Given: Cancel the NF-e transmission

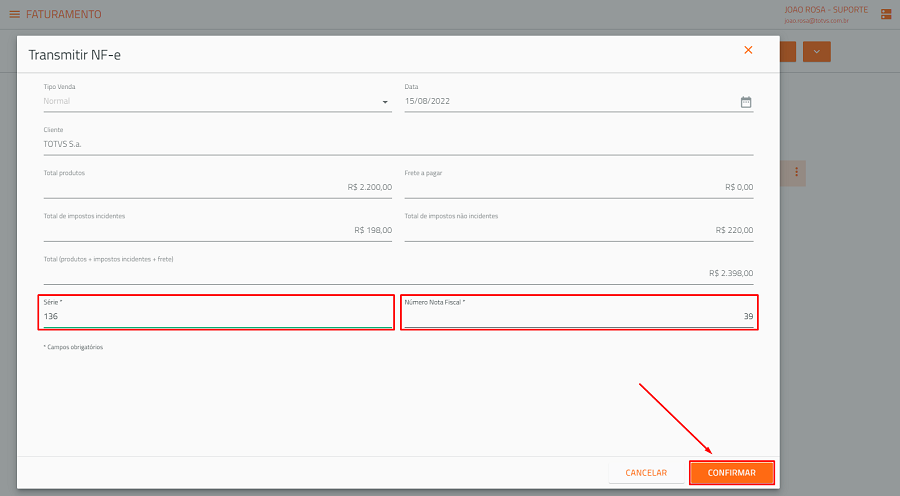Looking at the screenshot, I should tap(646, 472).
